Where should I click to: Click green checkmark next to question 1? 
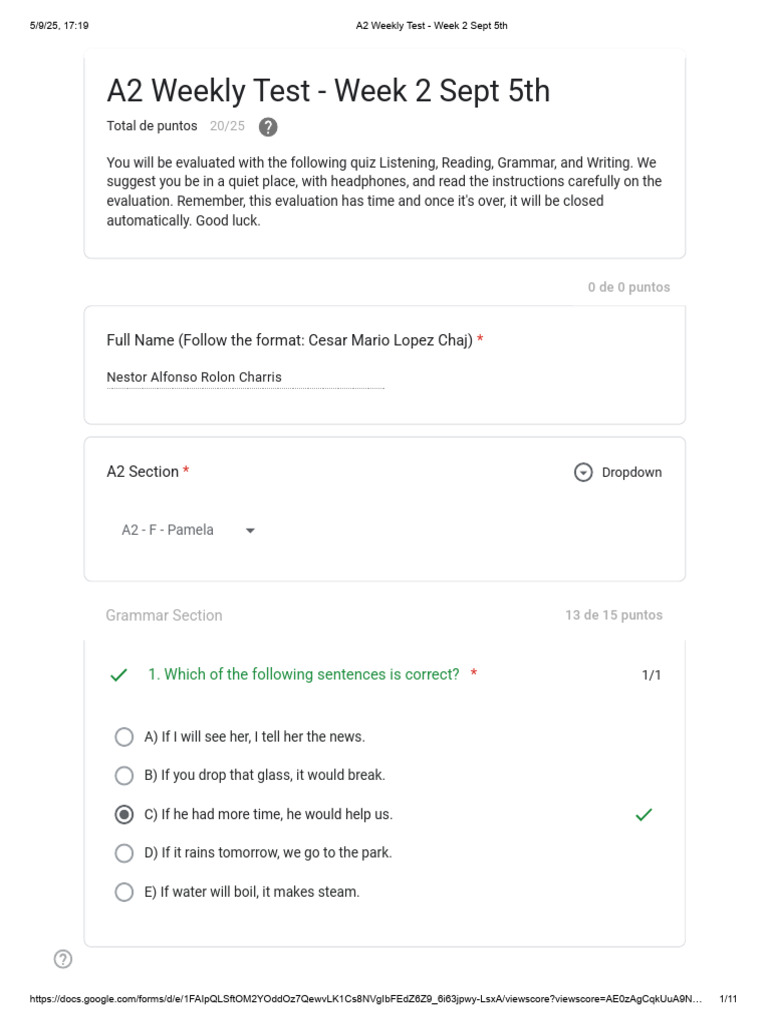pyautogui.click(x=119, y=675)
